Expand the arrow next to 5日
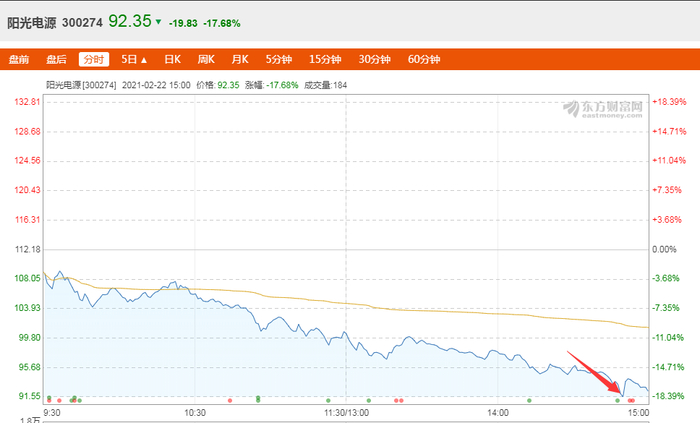This screenshot has height=423, width=700. point(144,60)
